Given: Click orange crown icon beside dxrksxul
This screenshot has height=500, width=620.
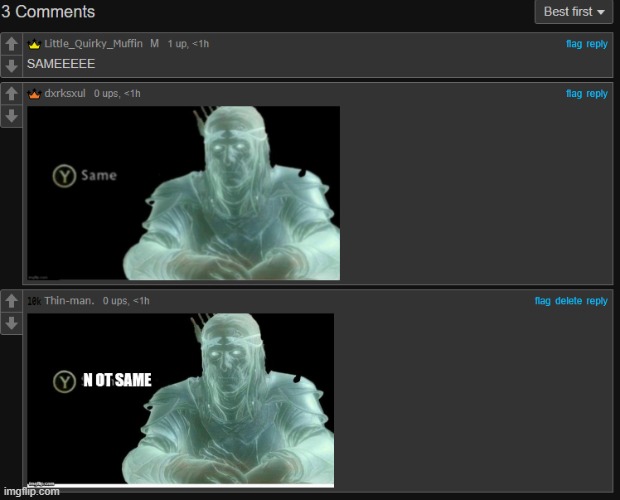Looking at the screenshot, I should click(34, 94).
